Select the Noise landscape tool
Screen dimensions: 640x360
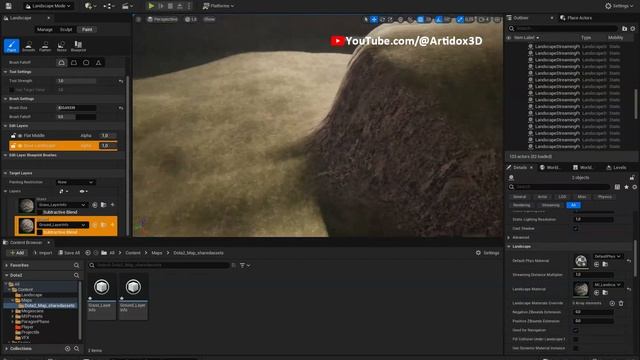click(61, 46)
